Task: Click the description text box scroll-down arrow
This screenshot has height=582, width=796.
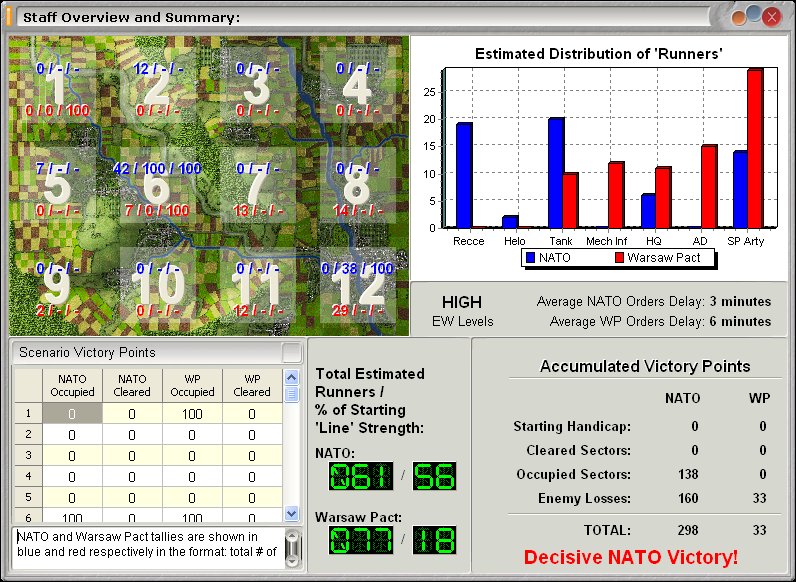Action: pos(292,560)
